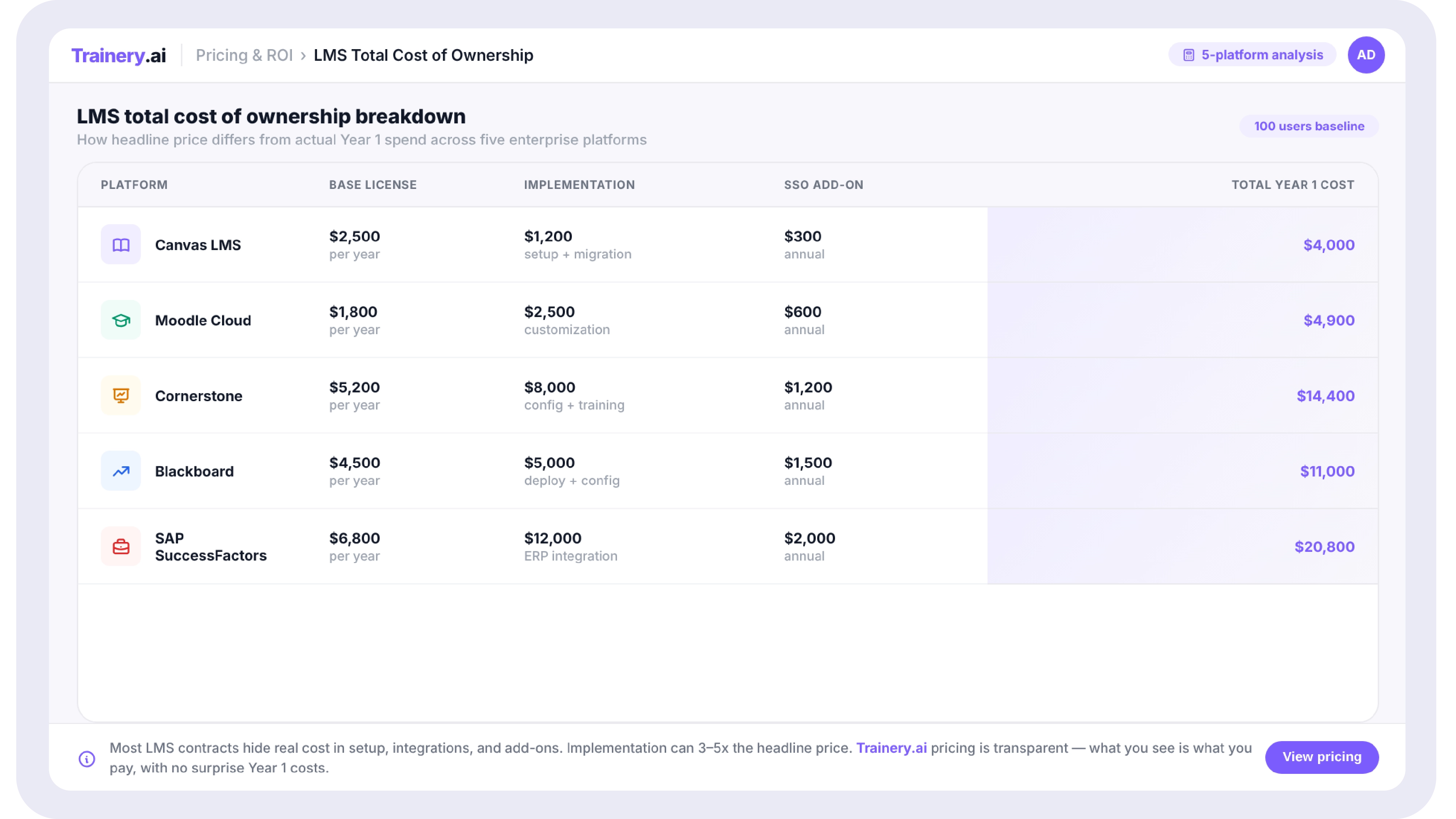Screen dimensions: 1456x819
Task: Click the page title 'LMS total cost of ownership breakdown'
Action: (271, 116)
